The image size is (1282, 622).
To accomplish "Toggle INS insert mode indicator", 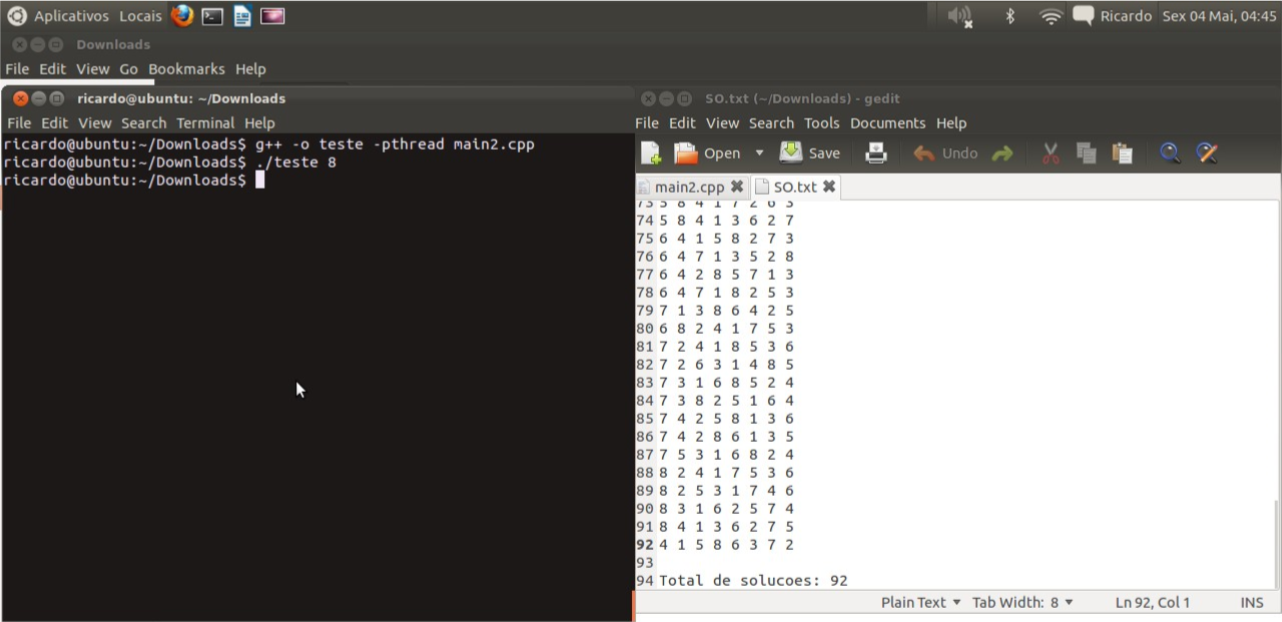I will click(1251, 602).
